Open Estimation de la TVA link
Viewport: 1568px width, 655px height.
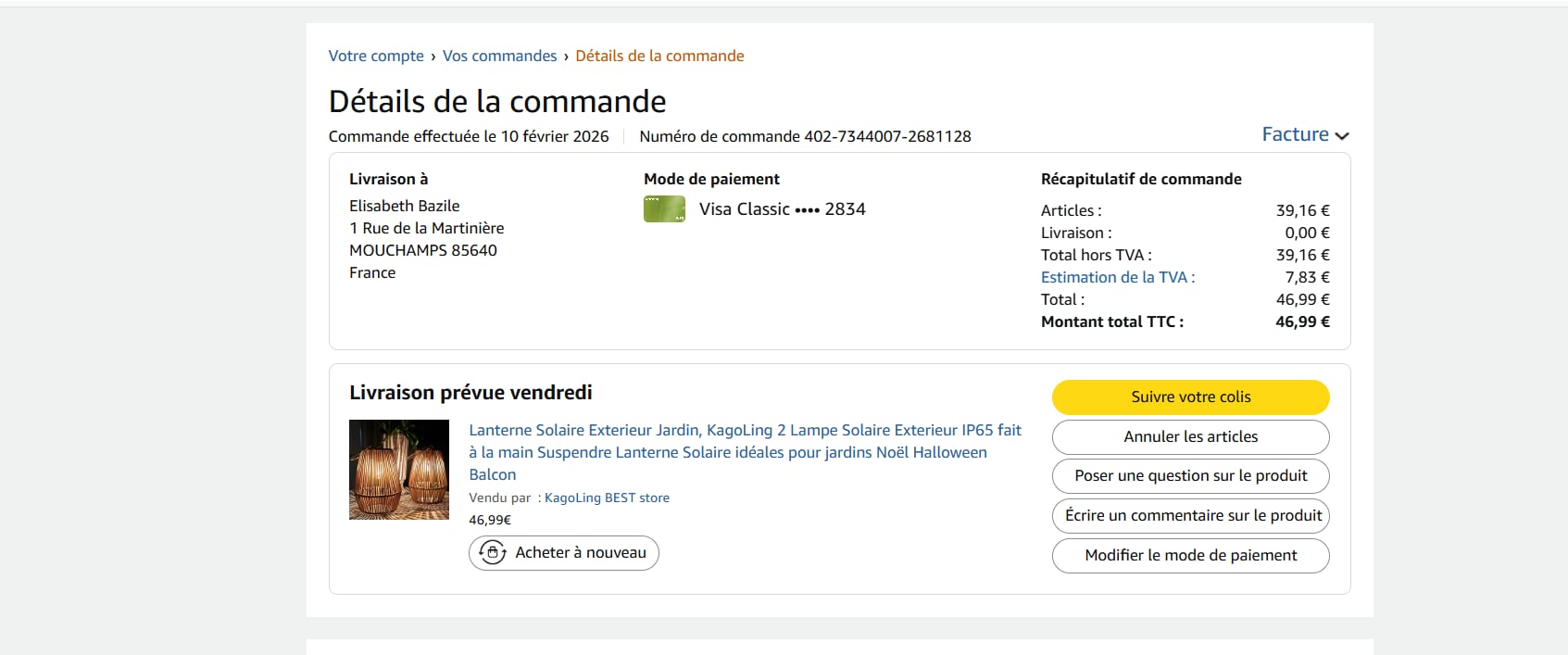pyautogui.click(x=1118, y=277)
